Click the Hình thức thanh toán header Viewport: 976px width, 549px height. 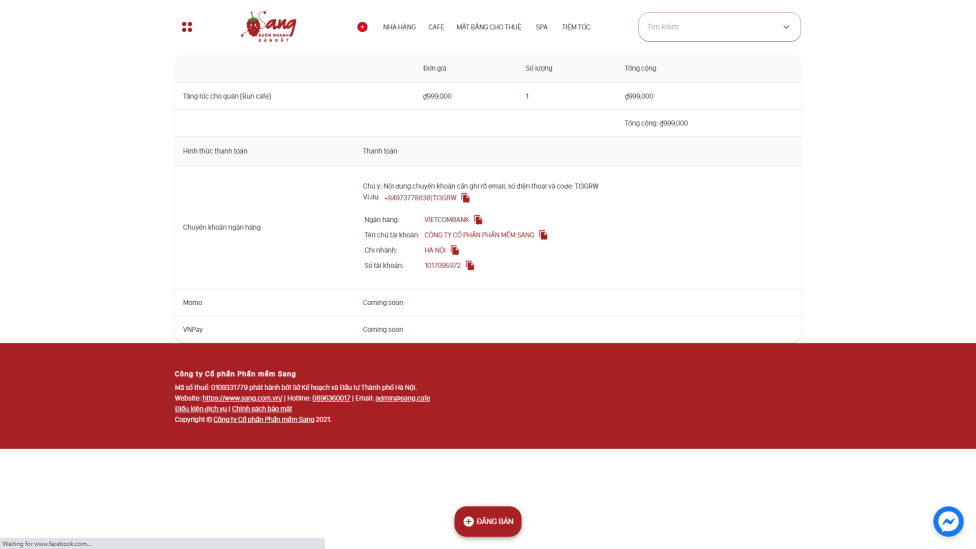[x=215, y=151]
